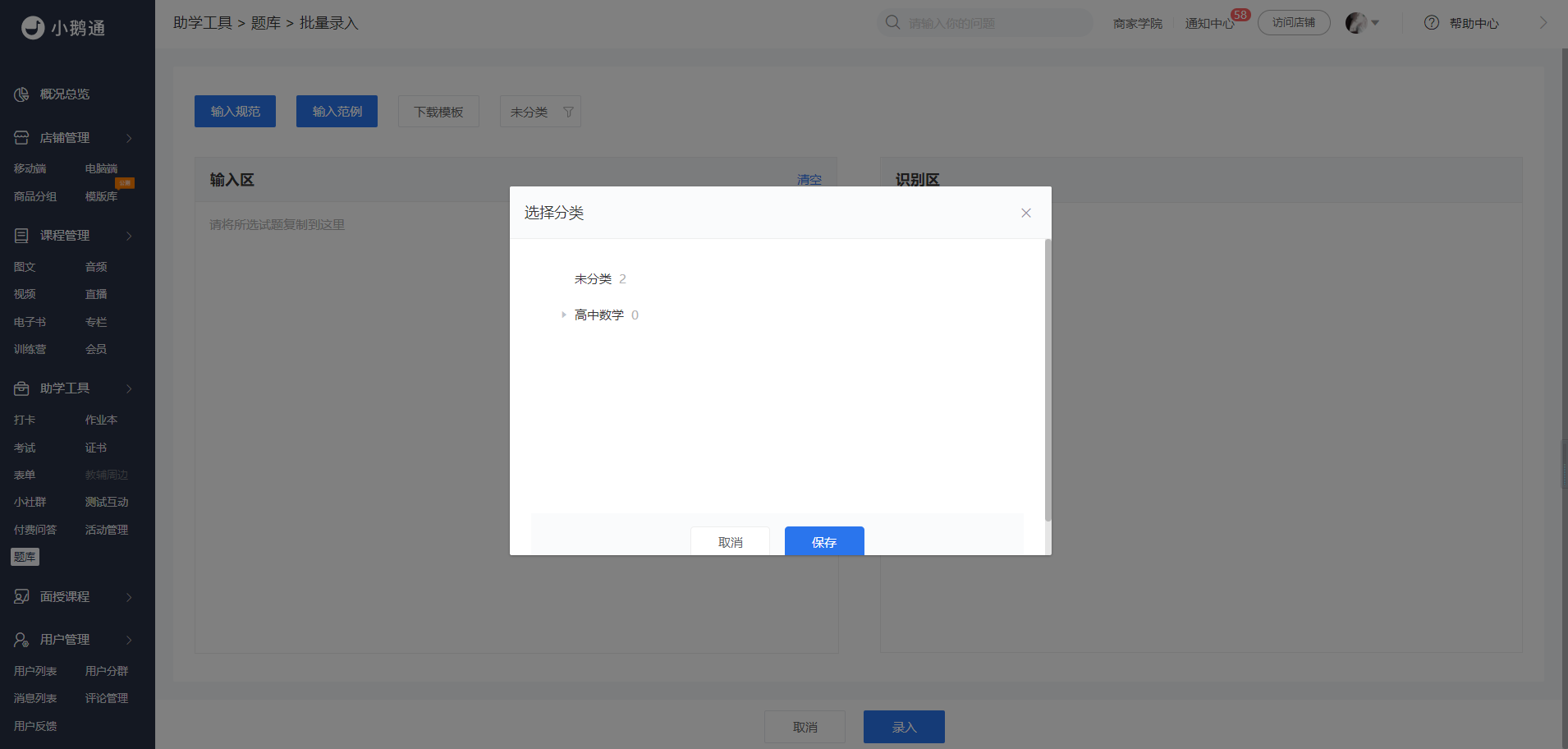Click the search question input field
This screenshot has height=749, width=1568.
(995, 23)
